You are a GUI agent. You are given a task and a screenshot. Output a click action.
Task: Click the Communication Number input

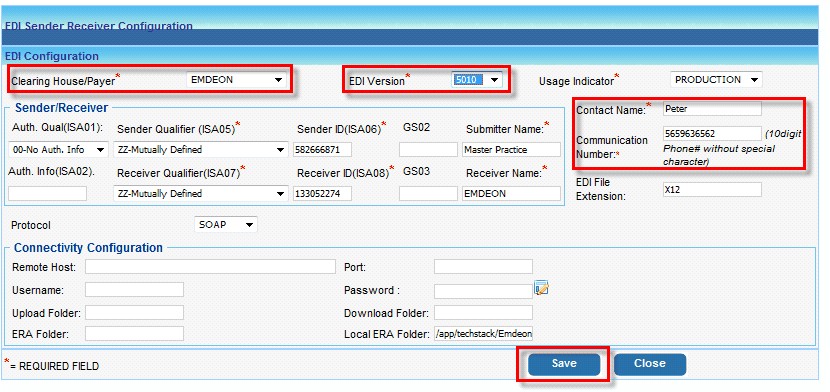pos(712,133)
